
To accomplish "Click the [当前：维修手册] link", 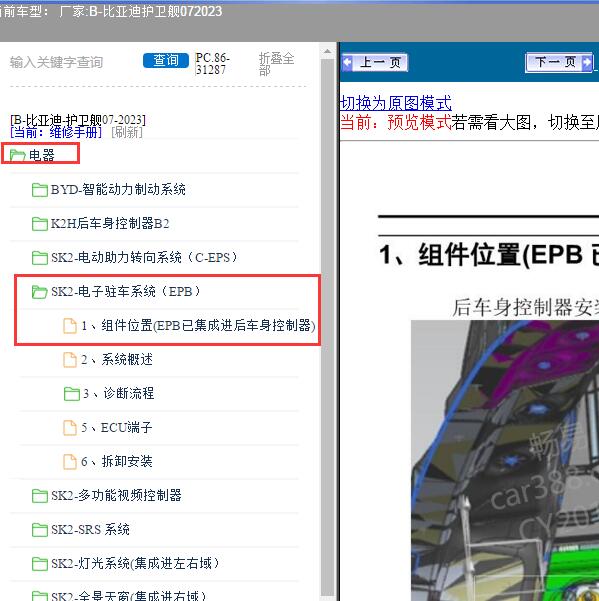I will pos(56,133).
